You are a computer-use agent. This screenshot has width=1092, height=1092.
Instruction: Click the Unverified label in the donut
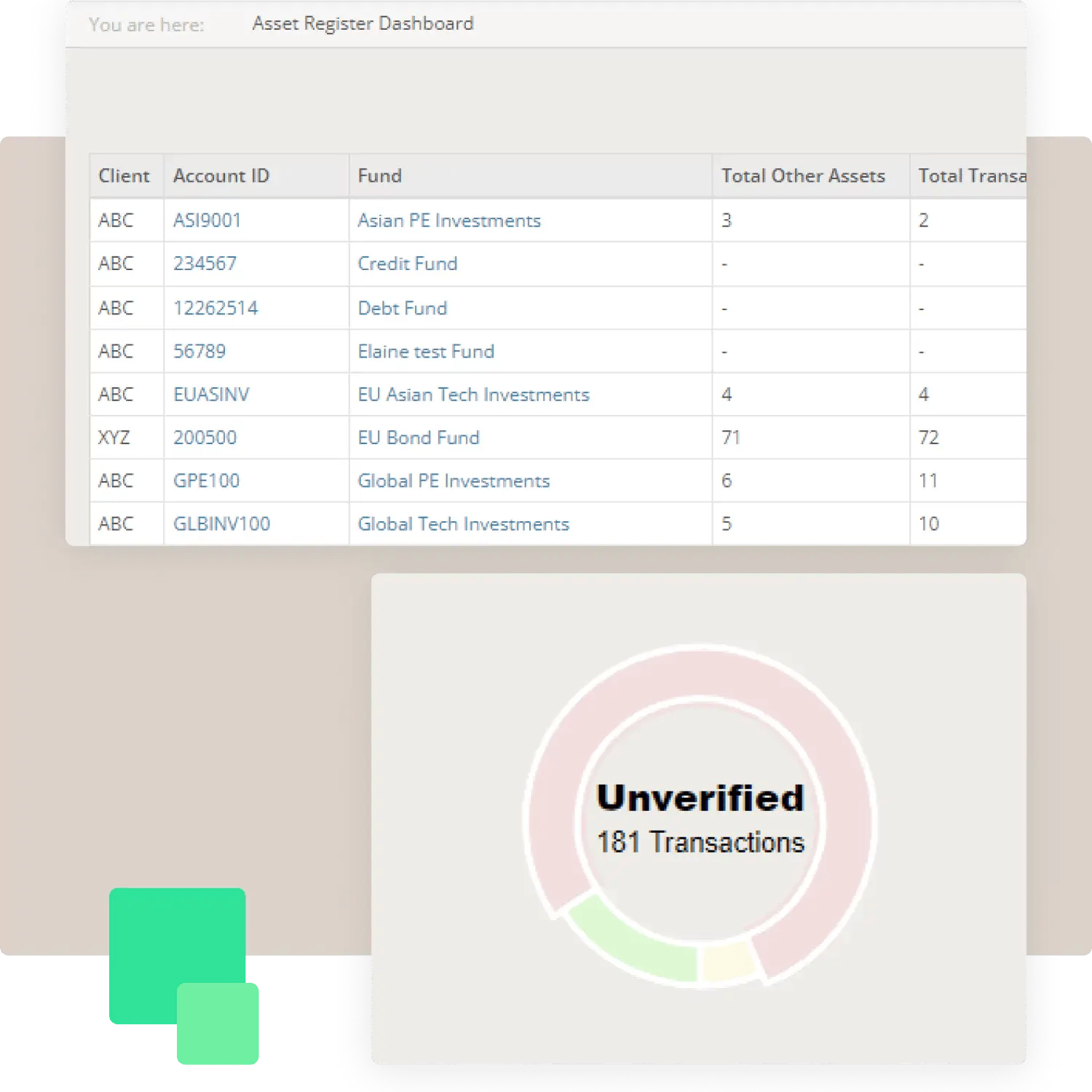(700, 798)
